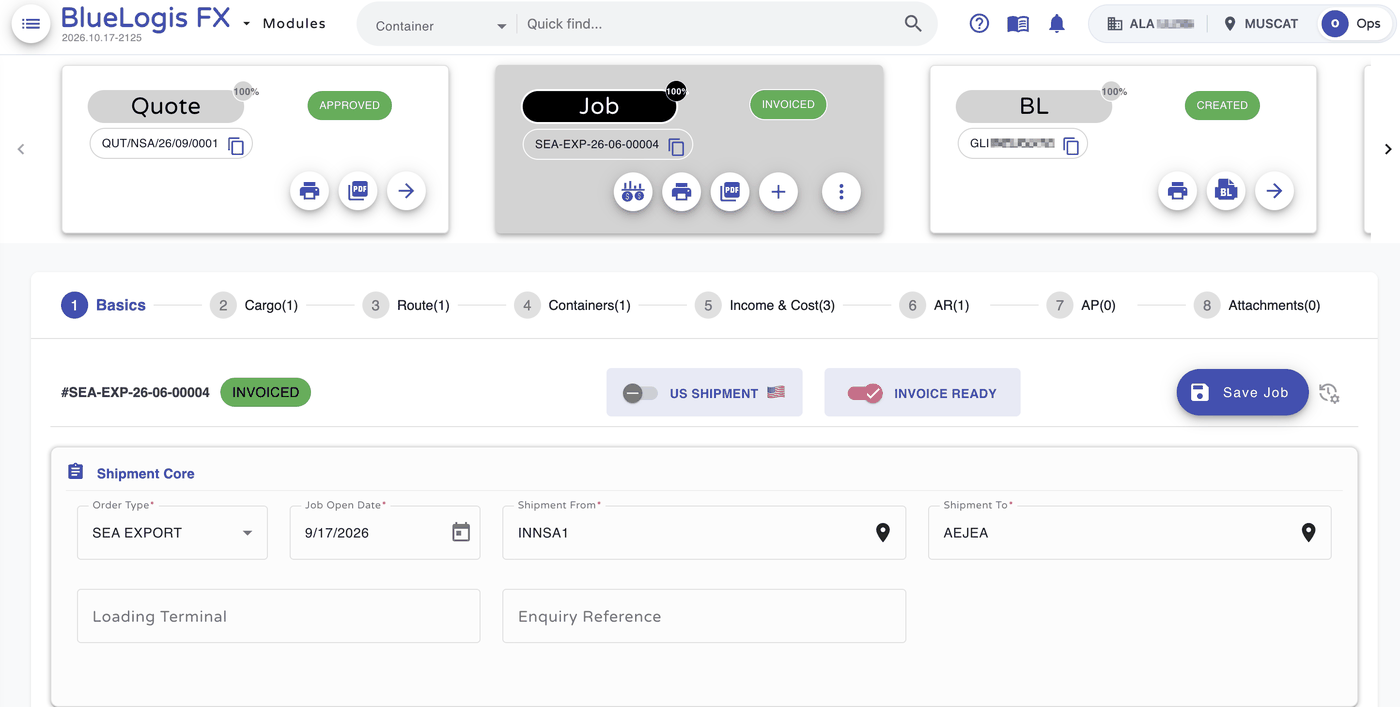1400x707 pixels.
Task: Click the Save Job button
Action: coord(1242,392)
